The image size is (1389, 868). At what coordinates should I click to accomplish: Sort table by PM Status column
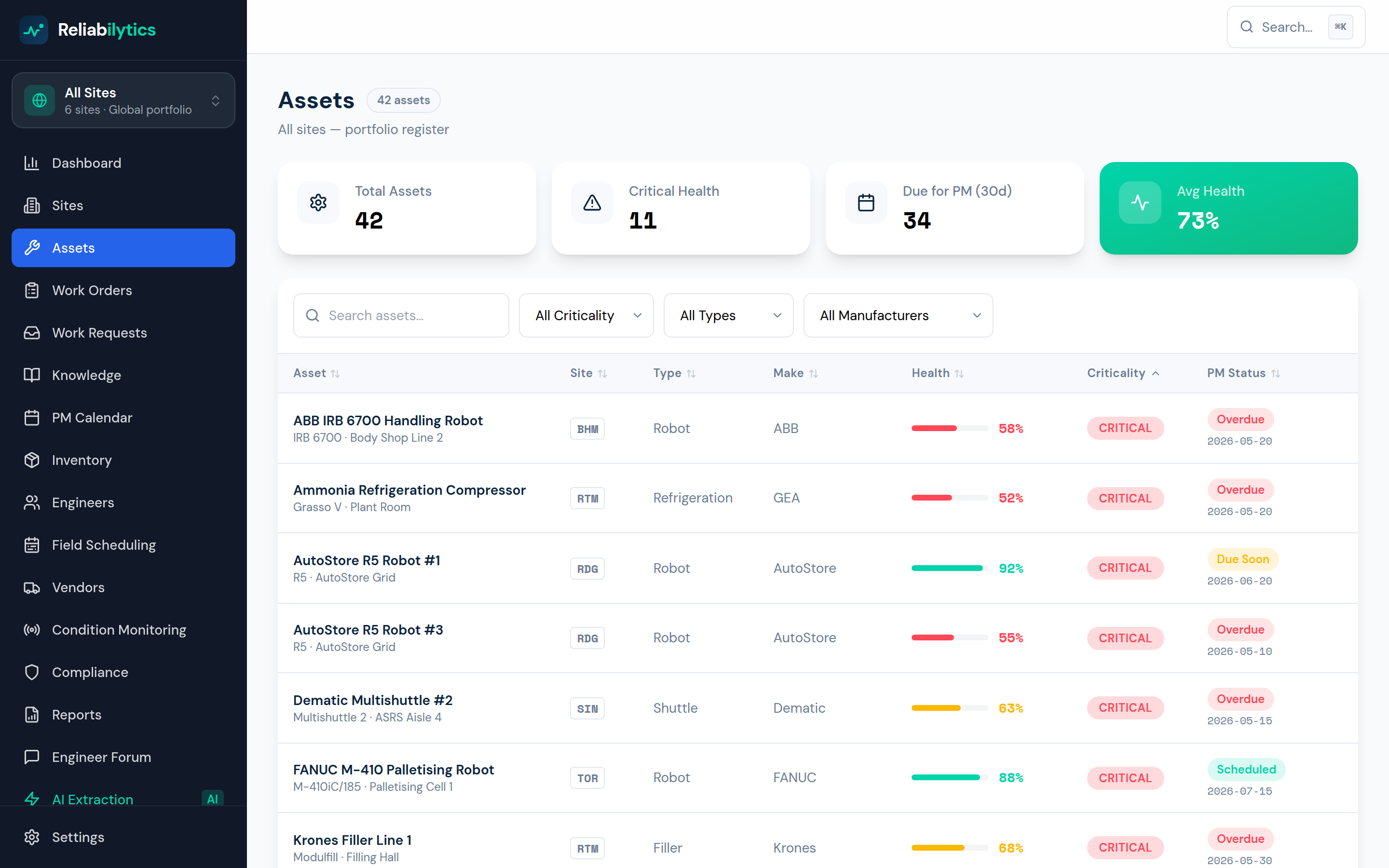click(1243, 373)
